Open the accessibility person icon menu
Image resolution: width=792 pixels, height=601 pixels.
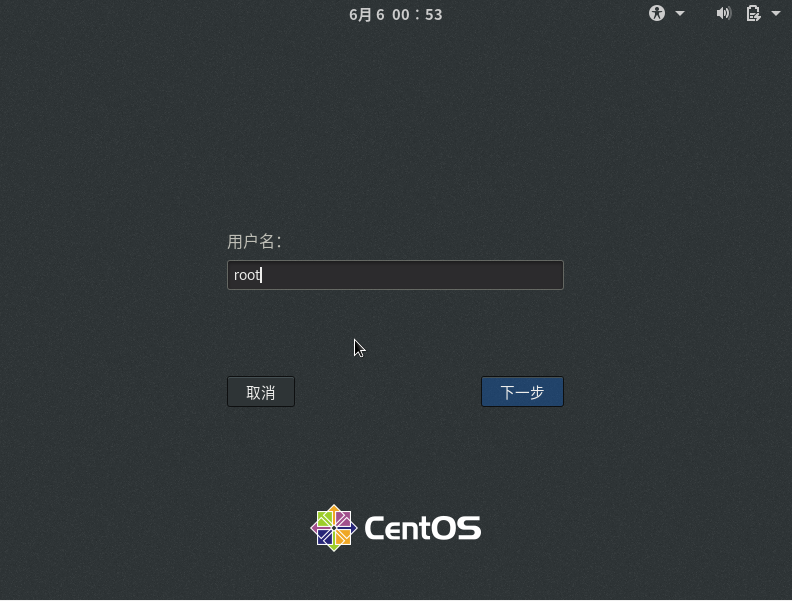point(657,13)
